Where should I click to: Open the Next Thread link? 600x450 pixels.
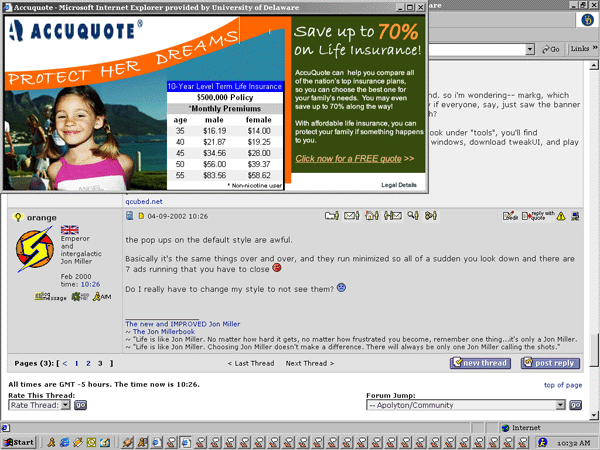coord(310,364)
